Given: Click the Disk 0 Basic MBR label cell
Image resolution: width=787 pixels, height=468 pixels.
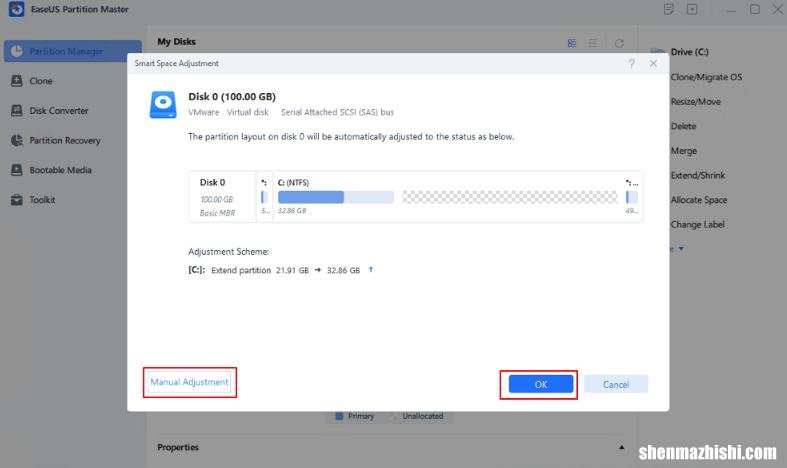Looking at the screenshot, I should click(222, 197).
